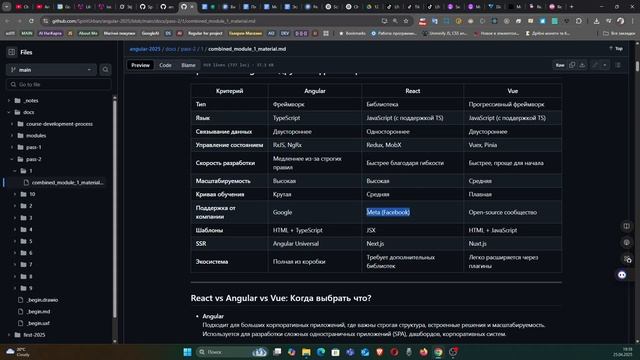This screenshot has height=360, width=640.
Task: Click the selected Meta (Facebook) cell
Action: [388, 212]
